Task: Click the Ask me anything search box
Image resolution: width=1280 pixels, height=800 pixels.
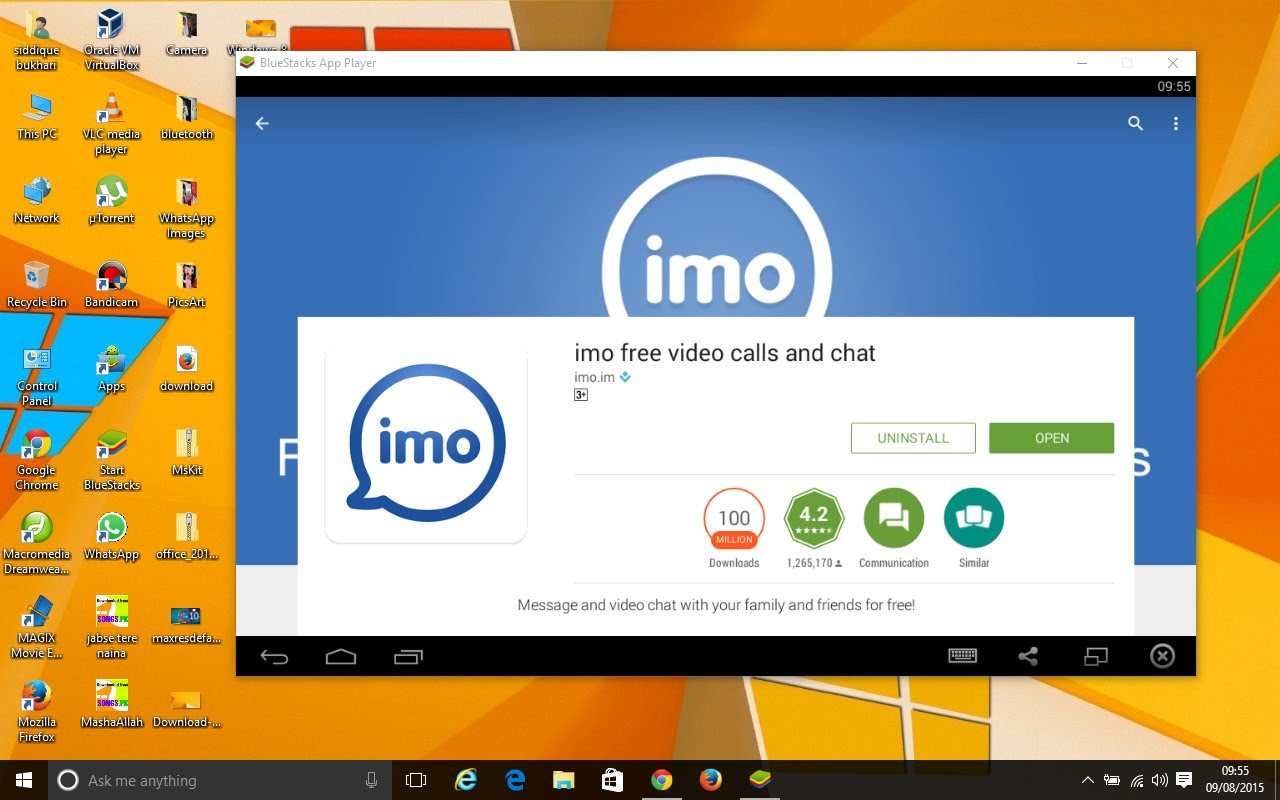Action: [220, 780]
